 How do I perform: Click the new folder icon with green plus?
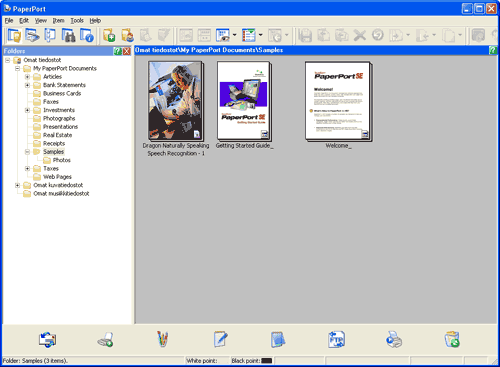(x=109, y=35)
